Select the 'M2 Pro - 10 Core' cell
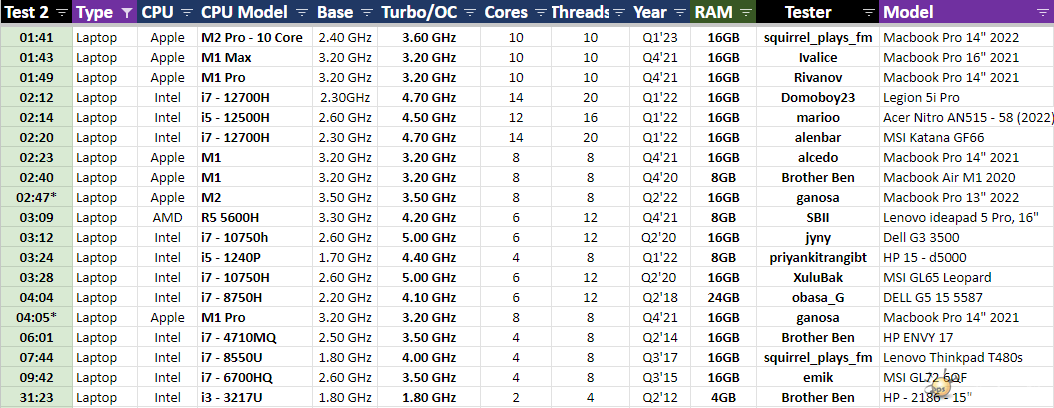The height and width of the screenshot is (408, 1054). coord(255,38)
